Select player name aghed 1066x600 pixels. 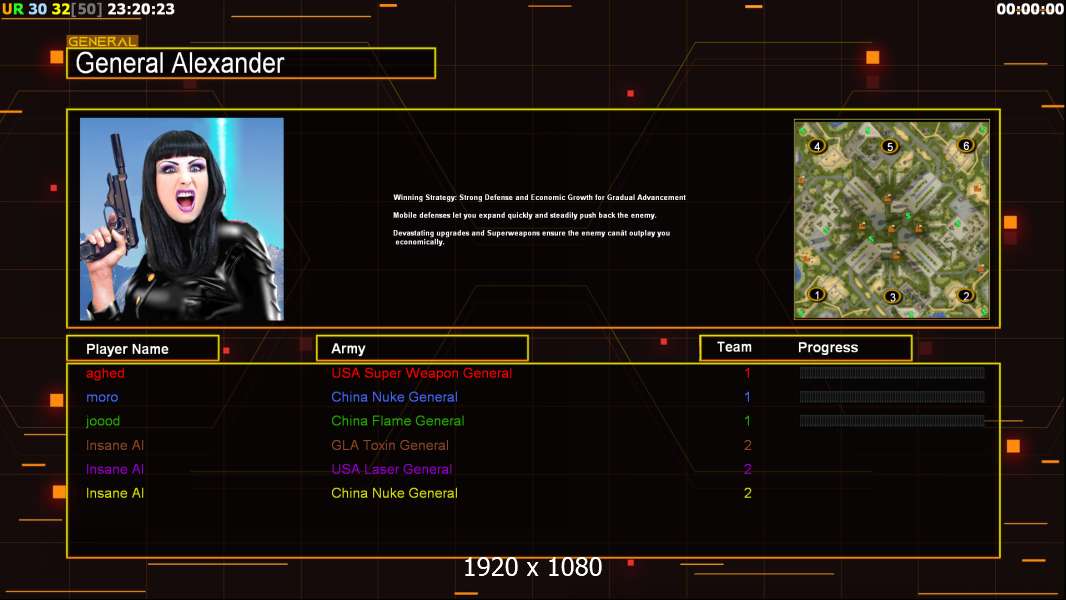[x=105, y=373]
